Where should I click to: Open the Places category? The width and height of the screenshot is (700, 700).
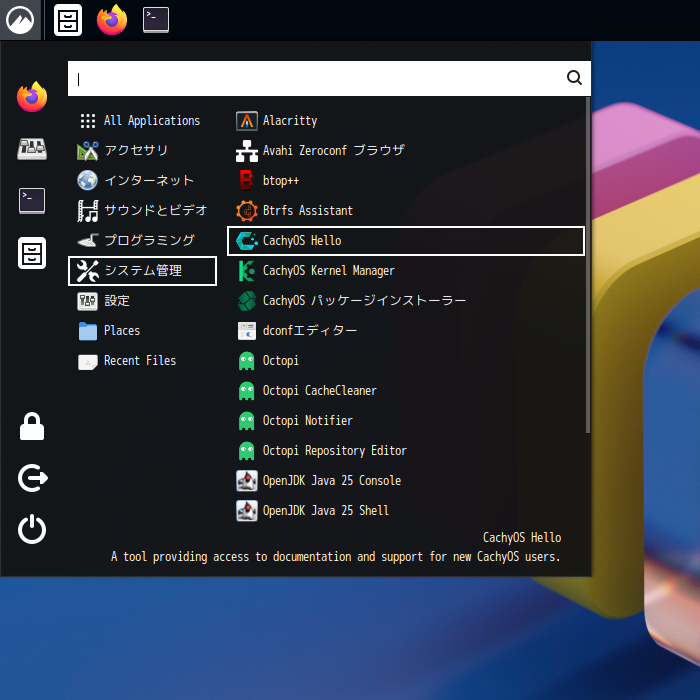pos(142,331)
